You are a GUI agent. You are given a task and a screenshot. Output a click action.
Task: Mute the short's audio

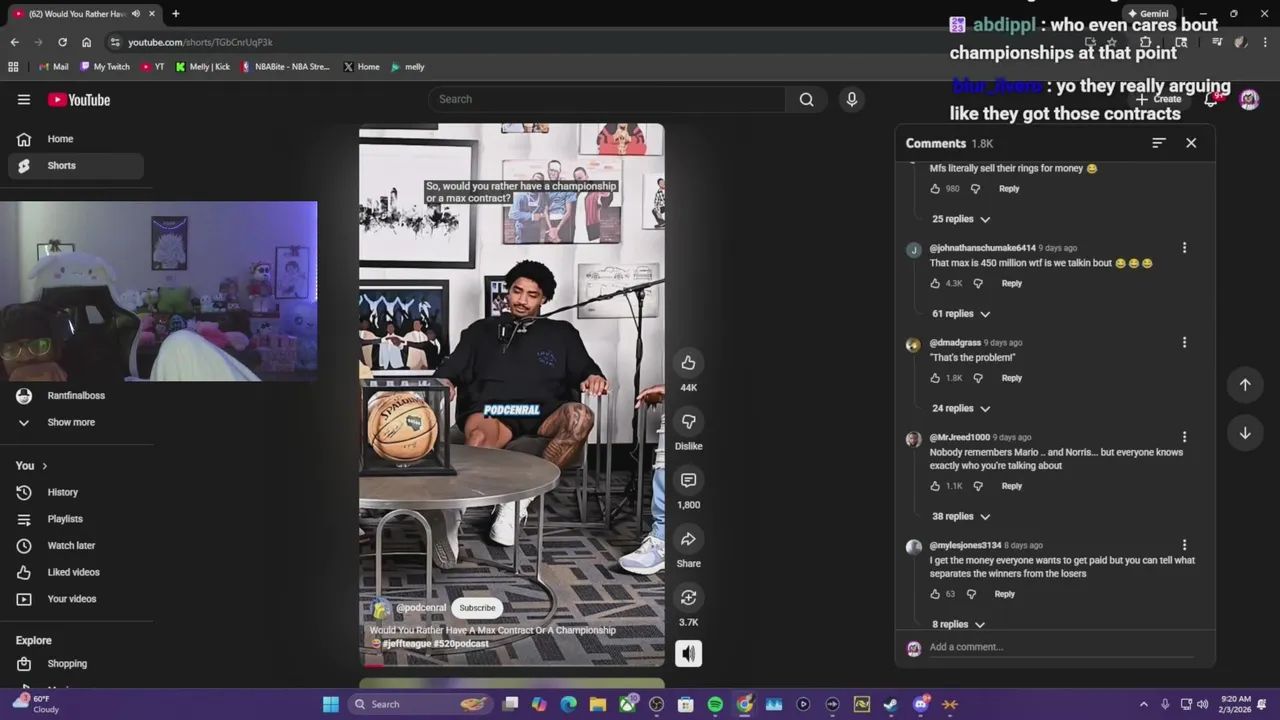(688, 653)
